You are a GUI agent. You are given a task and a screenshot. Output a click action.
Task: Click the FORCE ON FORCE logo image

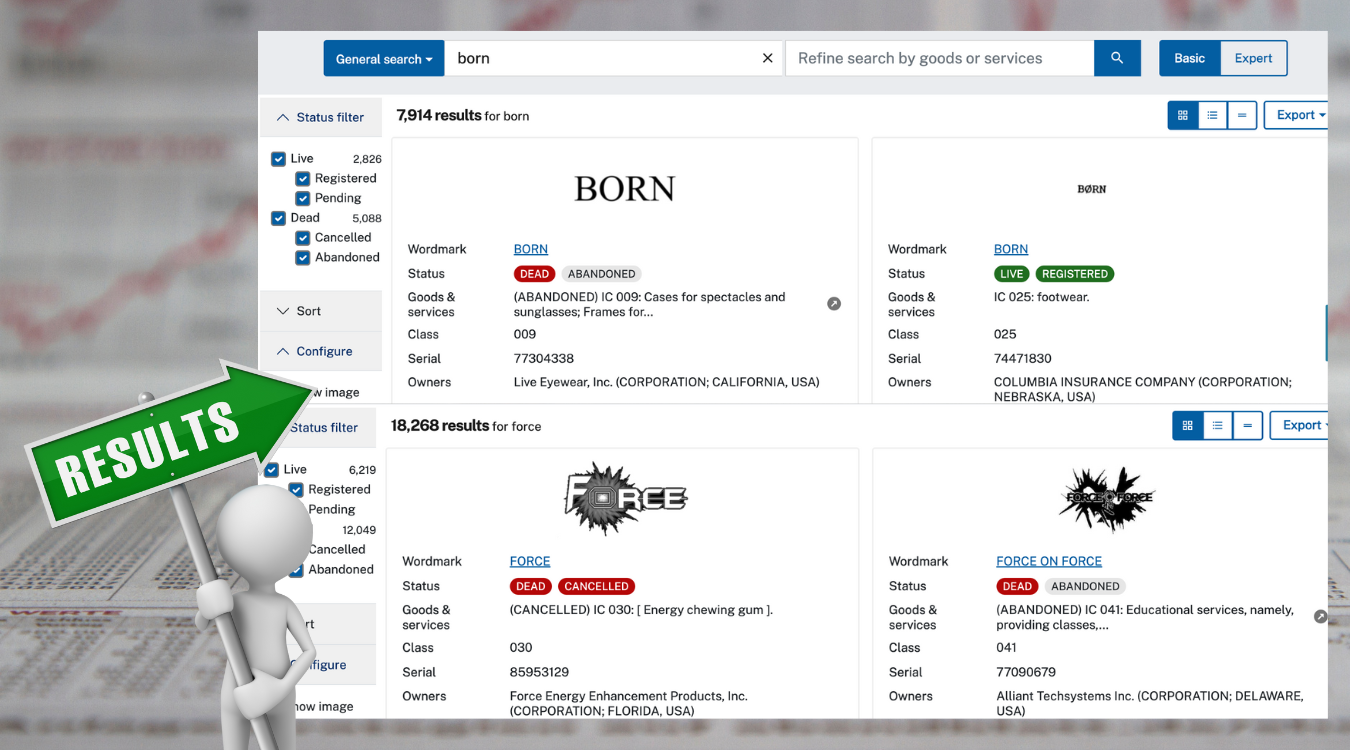click(x=1106, y=498)
